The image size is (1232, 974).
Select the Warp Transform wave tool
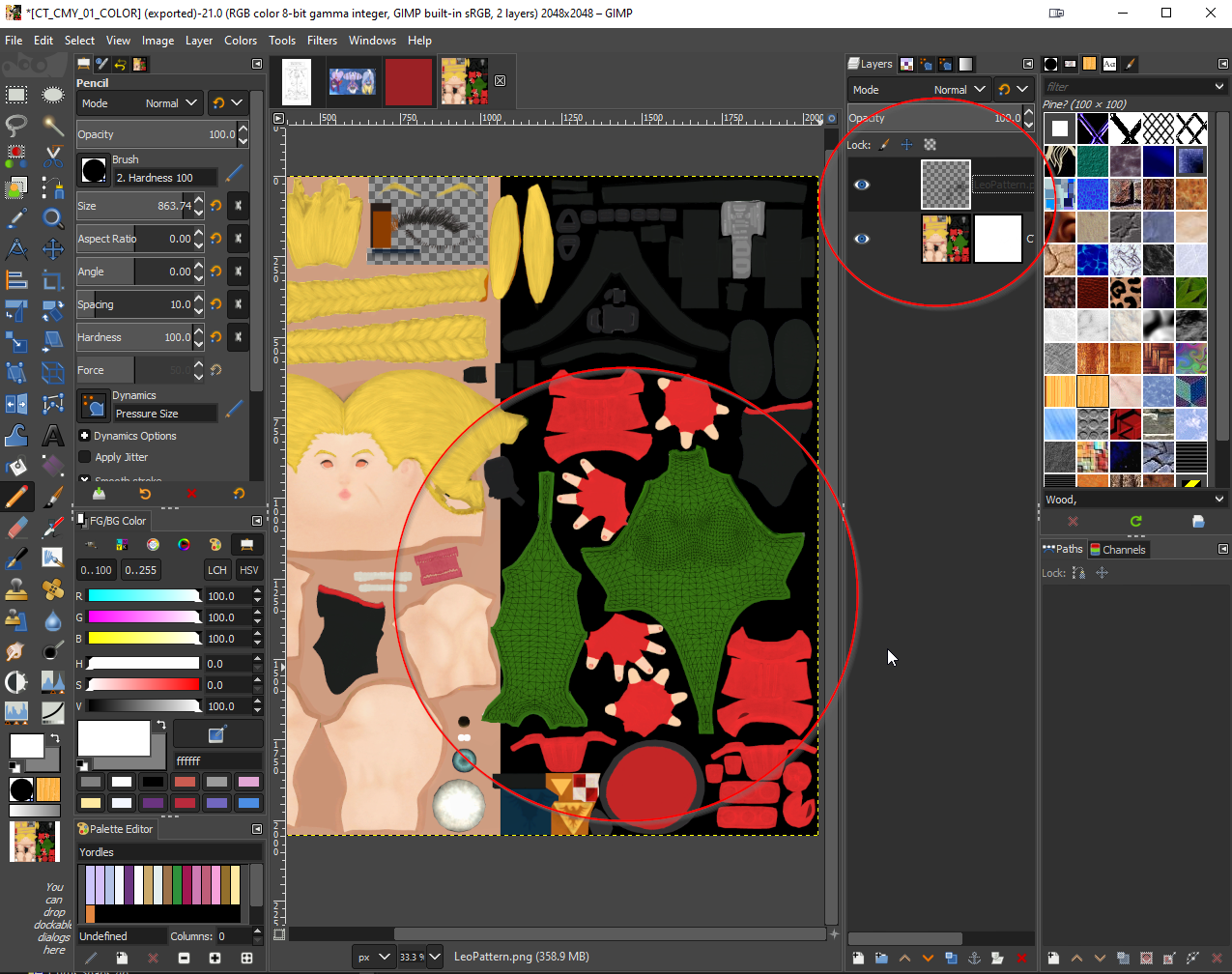[x=16, y=435]
